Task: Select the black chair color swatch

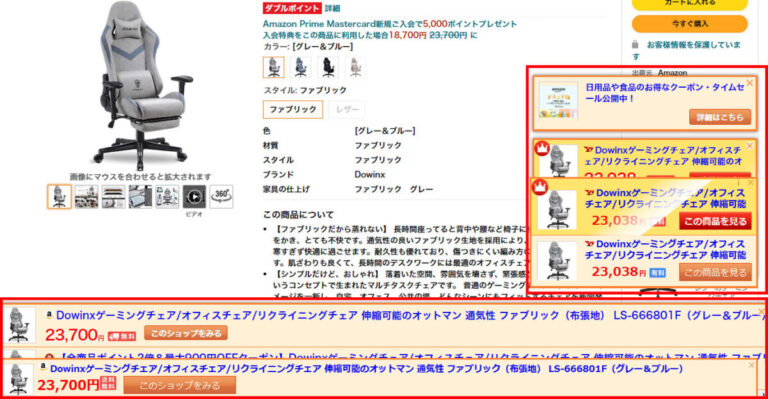Action: (x=328, y=68)
